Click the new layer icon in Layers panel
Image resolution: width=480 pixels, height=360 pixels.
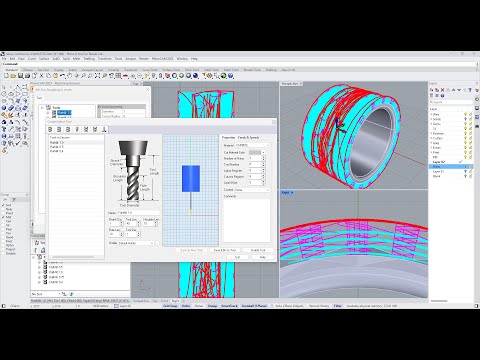click(x=432, y=90)
